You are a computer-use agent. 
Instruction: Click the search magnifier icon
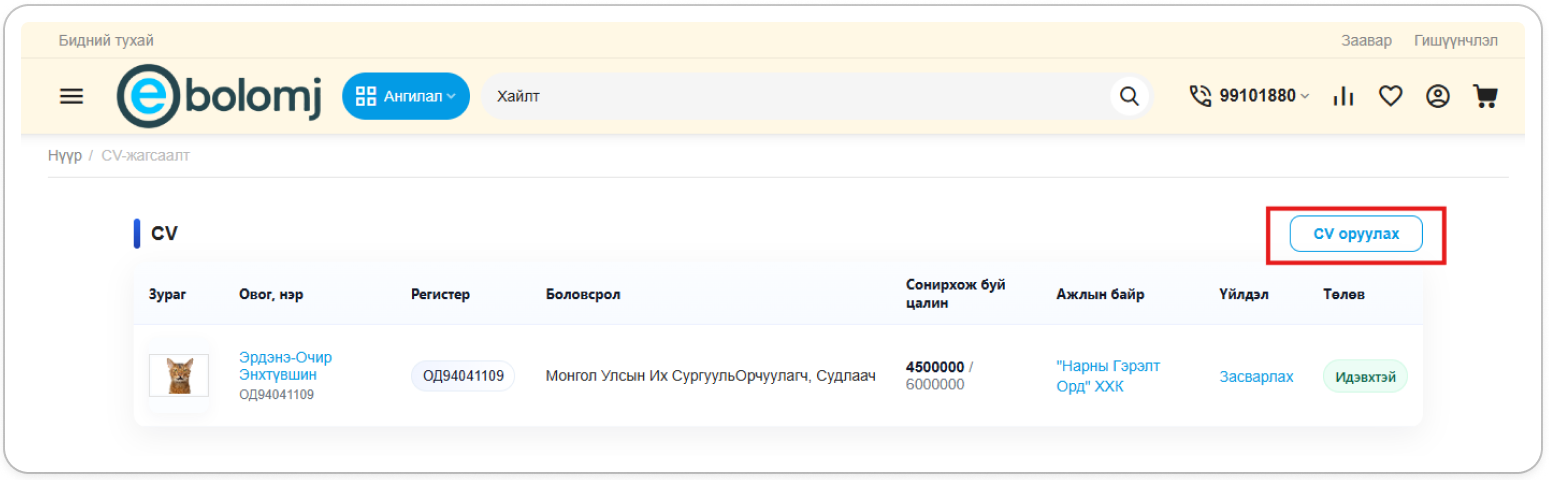tap(1129, 96)
